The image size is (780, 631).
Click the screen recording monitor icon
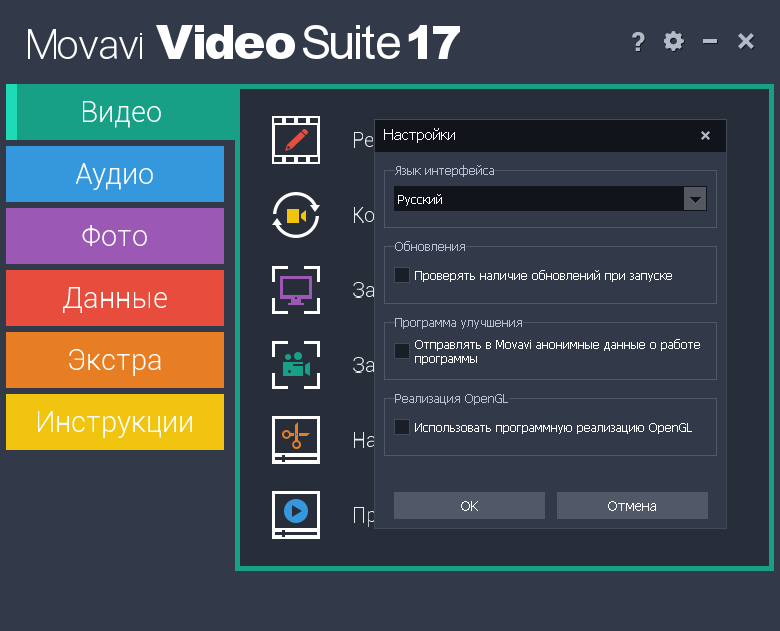pos(296,290)
